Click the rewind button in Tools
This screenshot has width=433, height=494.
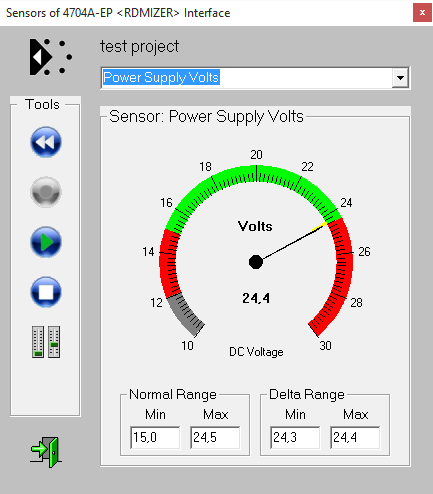pos(46,142)
